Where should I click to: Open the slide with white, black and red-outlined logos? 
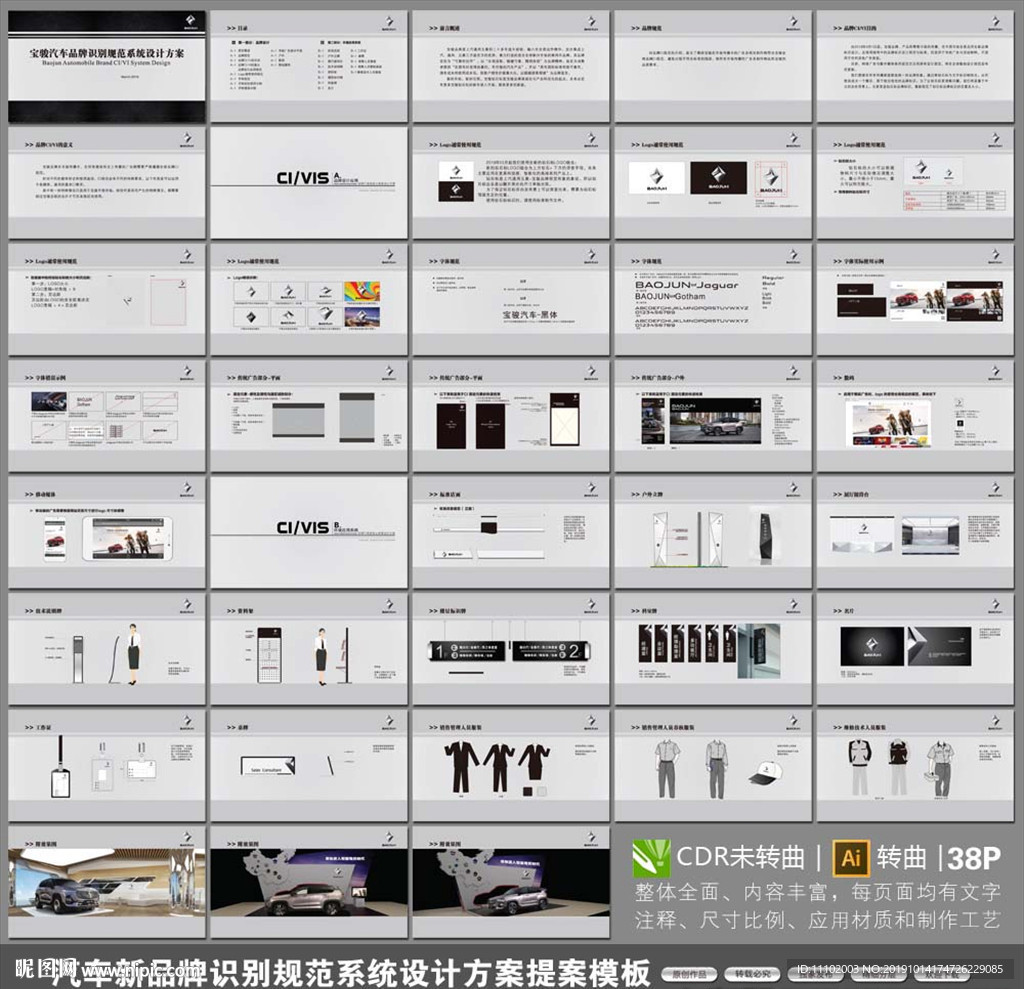point(712,182)
